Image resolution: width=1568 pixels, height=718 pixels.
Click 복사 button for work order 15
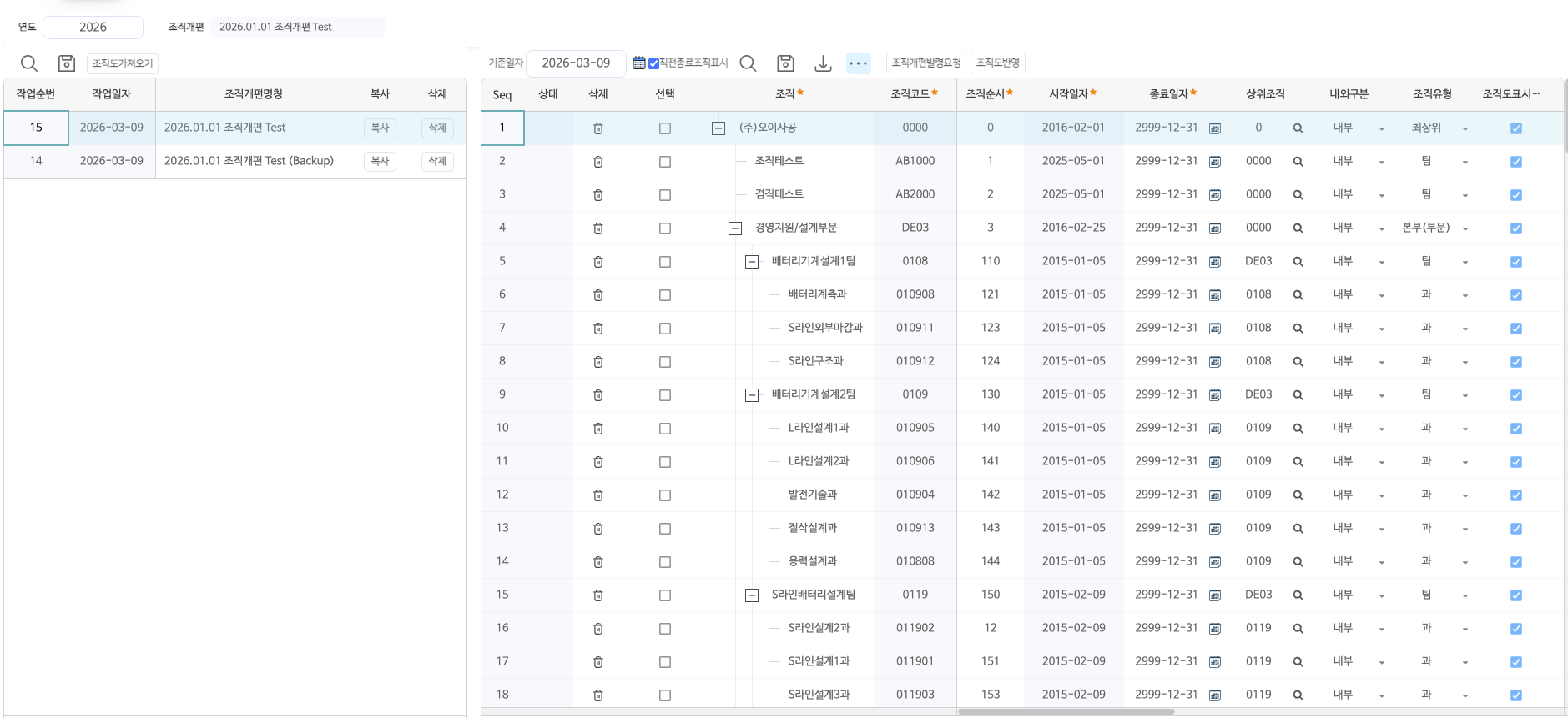380,128
